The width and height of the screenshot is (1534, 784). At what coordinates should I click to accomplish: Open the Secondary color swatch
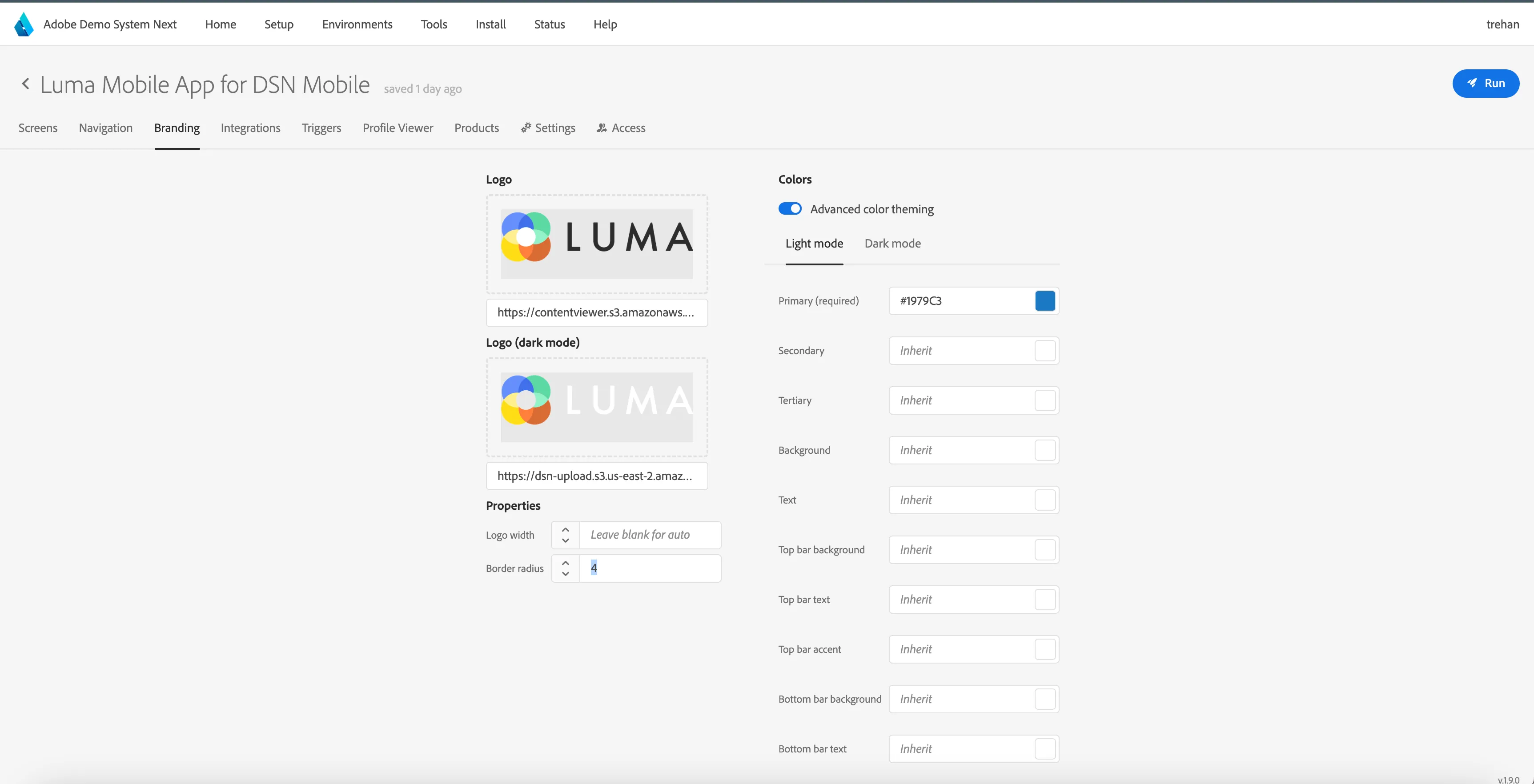click(1044, 351)
